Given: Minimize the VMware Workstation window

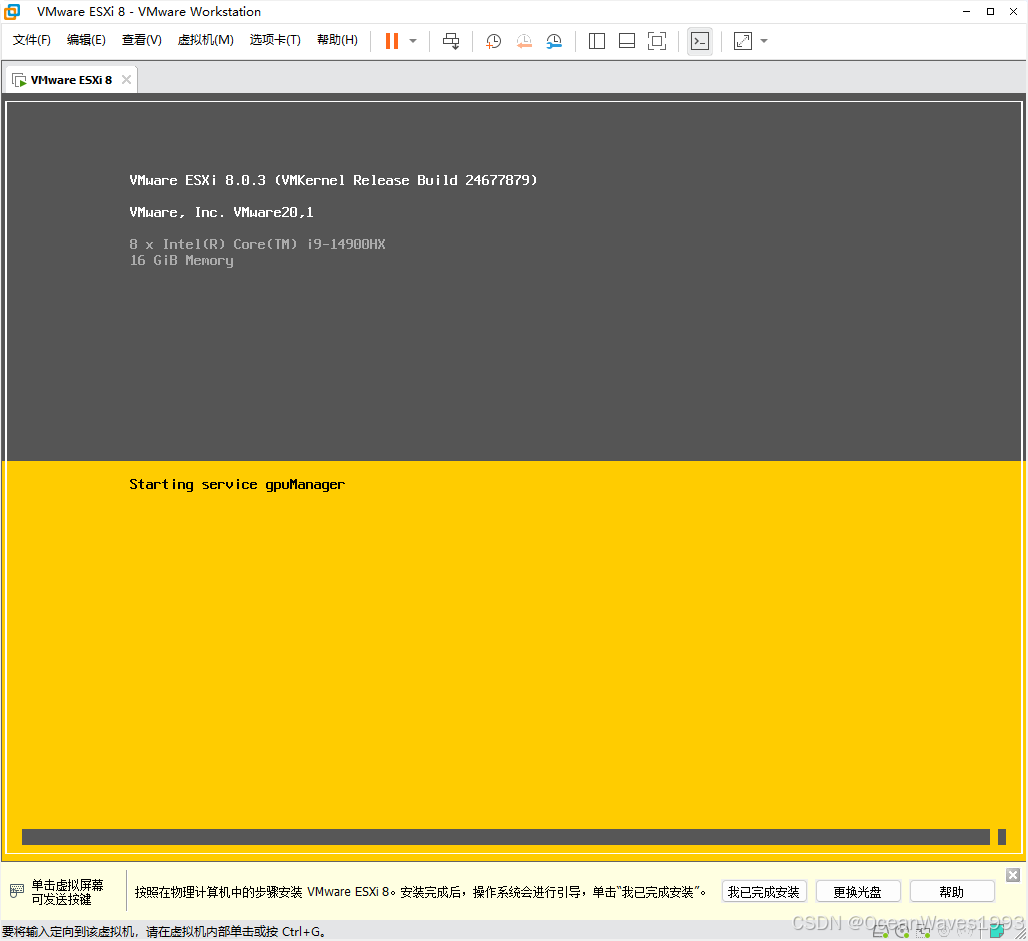Looking at the screenshot, I should pyautogui.click(x=966, y=11).
